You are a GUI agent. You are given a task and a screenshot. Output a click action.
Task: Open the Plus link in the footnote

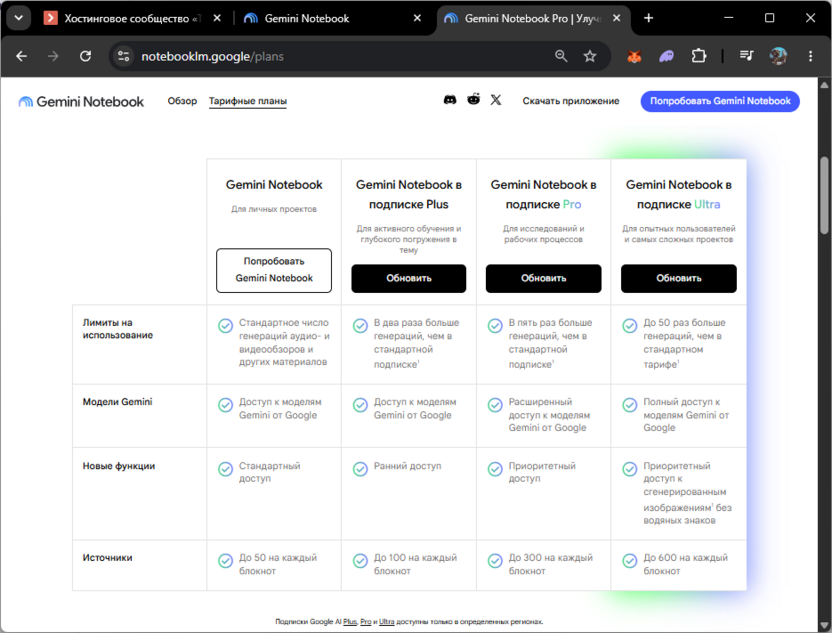[x=350, y=621]
